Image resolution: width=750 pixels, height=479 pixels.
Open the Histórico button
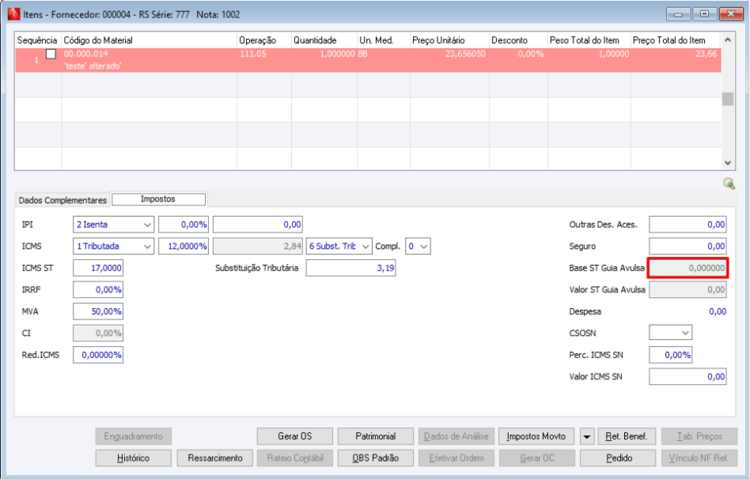(133, 458)
